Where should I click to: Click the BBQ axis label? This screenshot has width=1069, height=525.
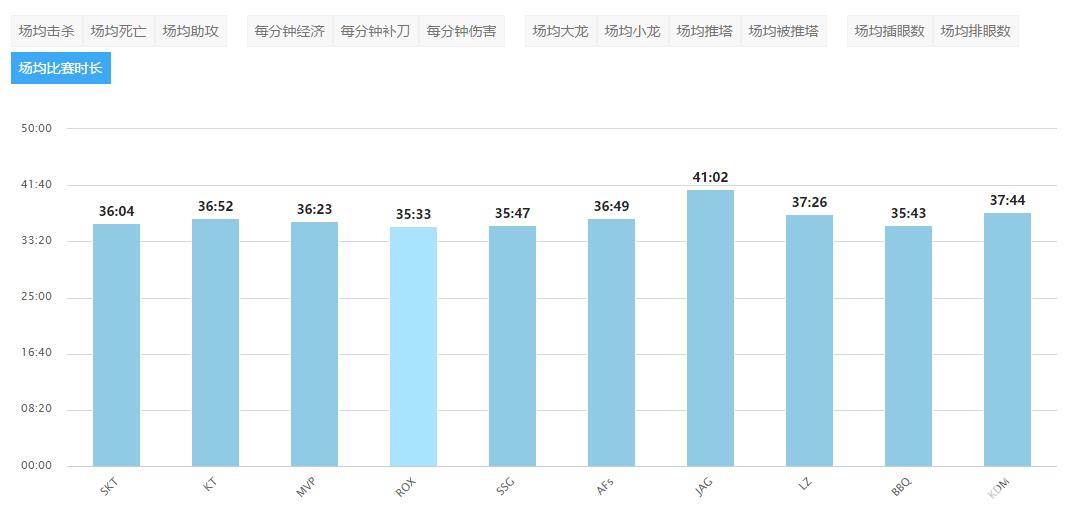[900, 487]
